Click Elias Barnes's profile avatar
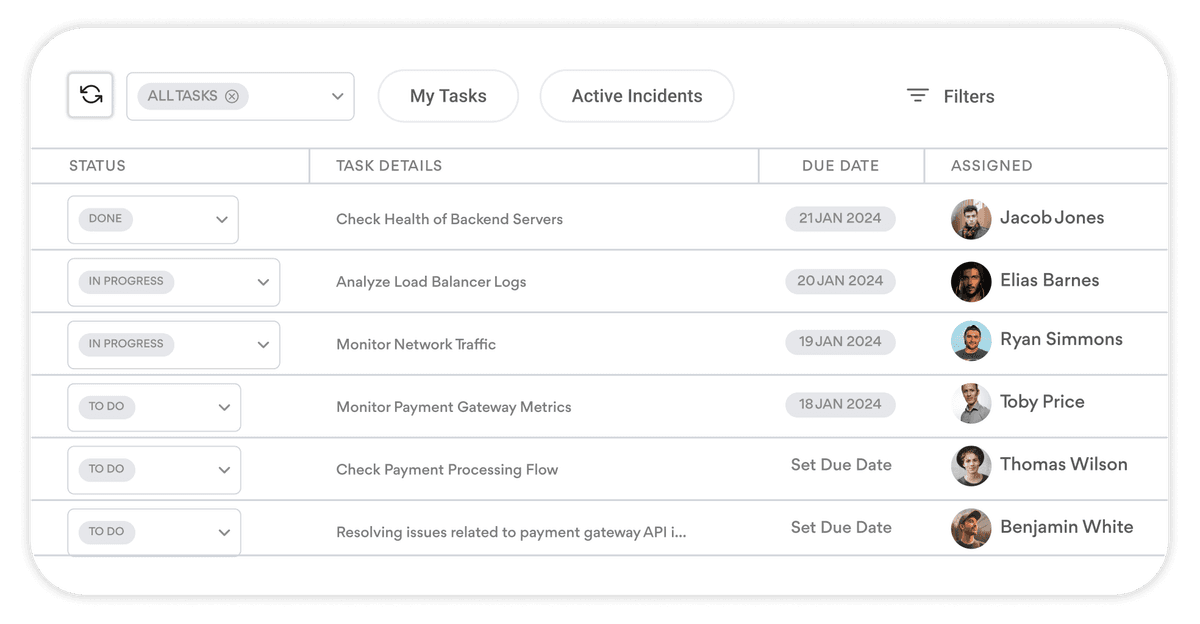Viewport: 1200px width, 624px height. coord(970,281)
